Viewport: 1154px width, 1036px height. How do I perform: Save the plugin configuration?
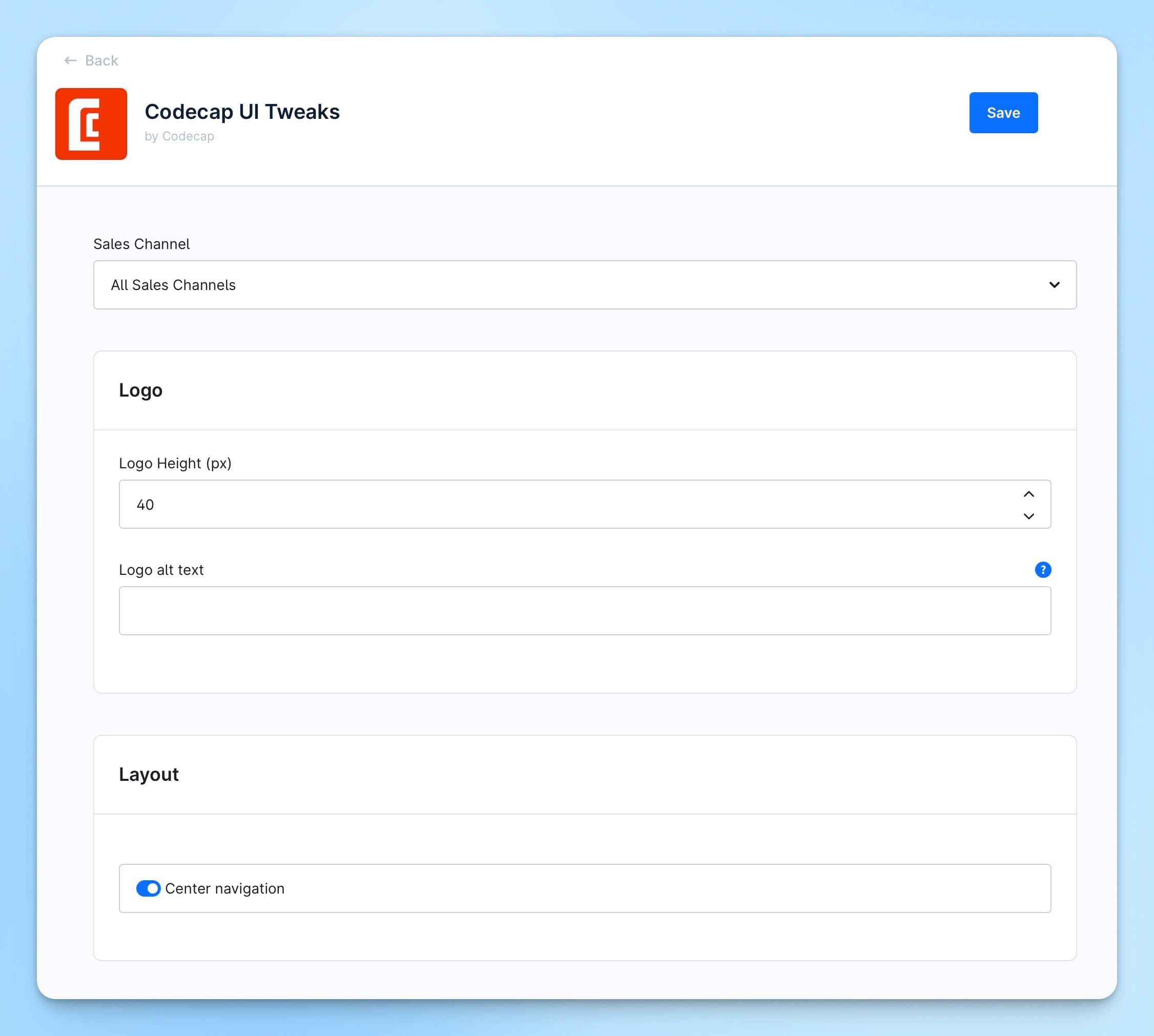(x=1003, y=113)
